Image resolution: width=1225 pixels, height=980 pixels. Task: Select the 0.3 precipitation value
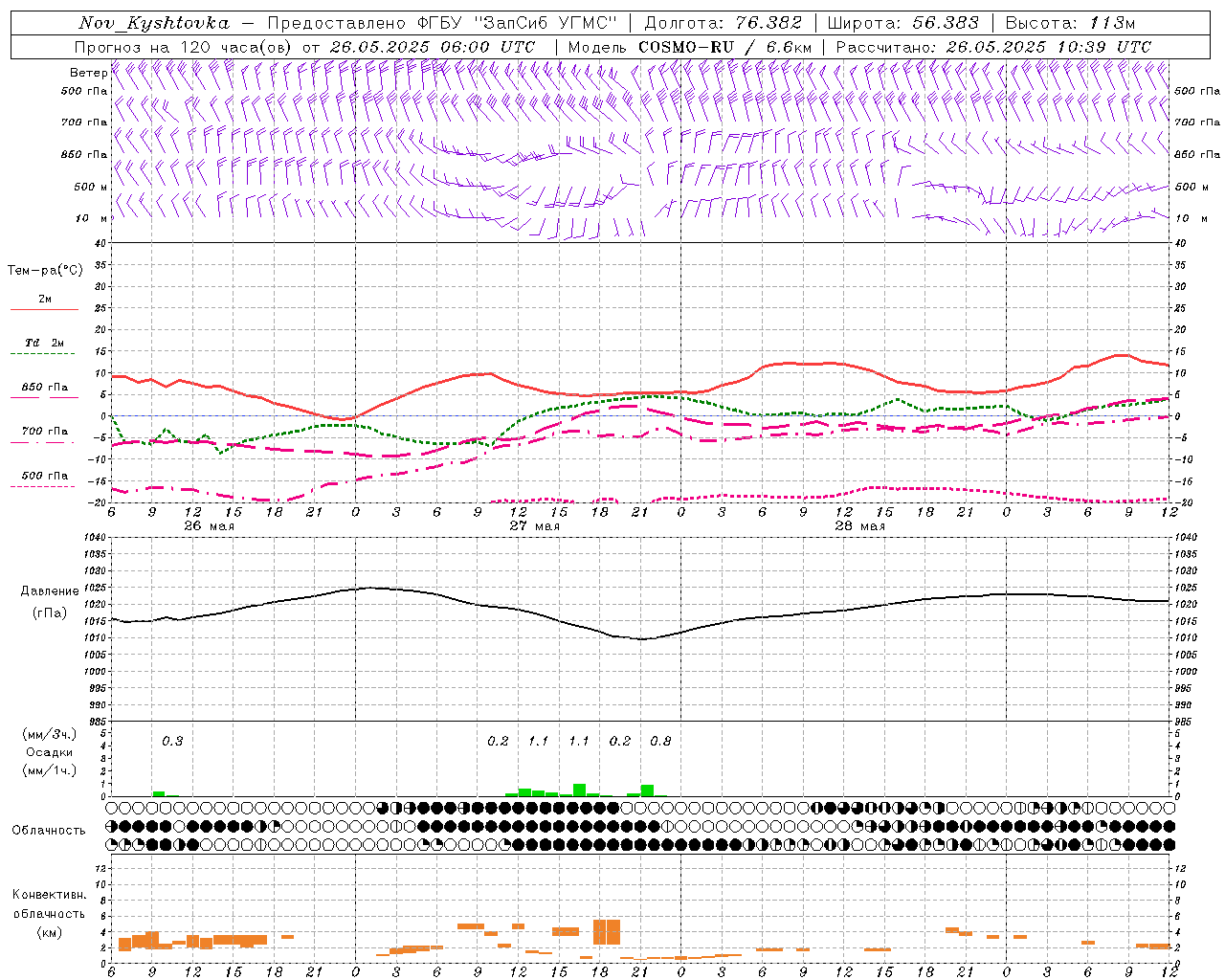[x=172, y=741]
